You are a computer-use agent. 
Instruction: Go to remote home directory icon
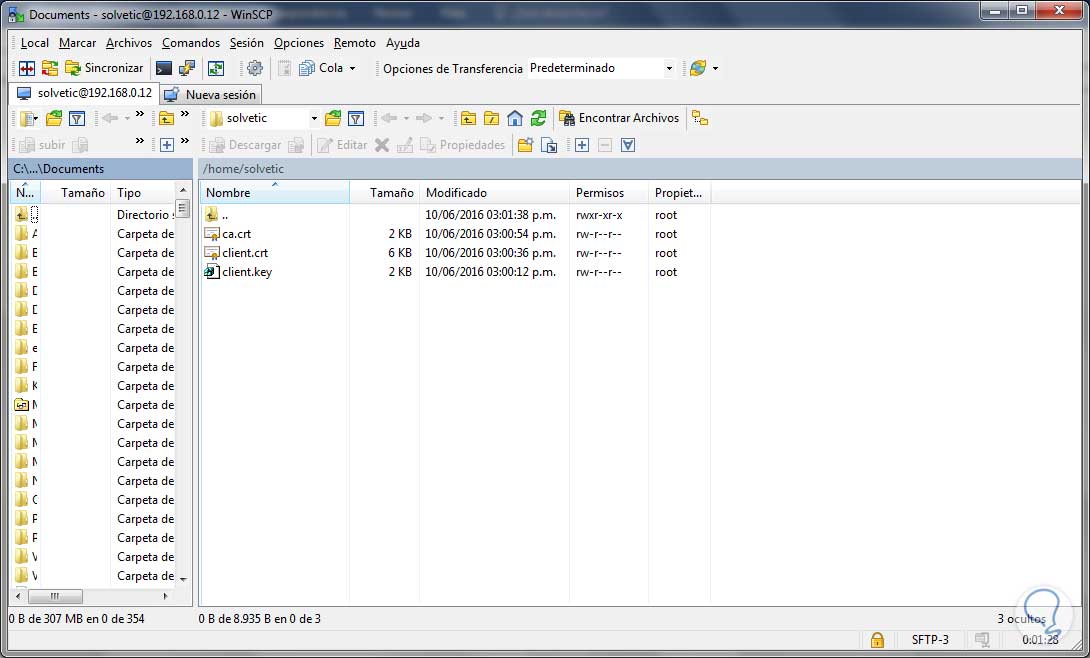515,119
